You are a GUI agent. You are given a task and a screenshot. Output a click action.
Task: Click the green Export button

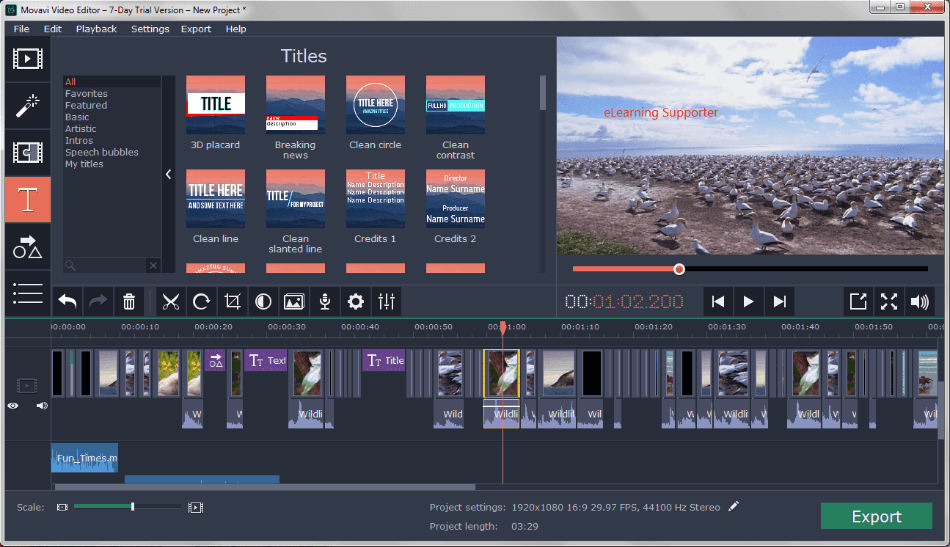876,516
